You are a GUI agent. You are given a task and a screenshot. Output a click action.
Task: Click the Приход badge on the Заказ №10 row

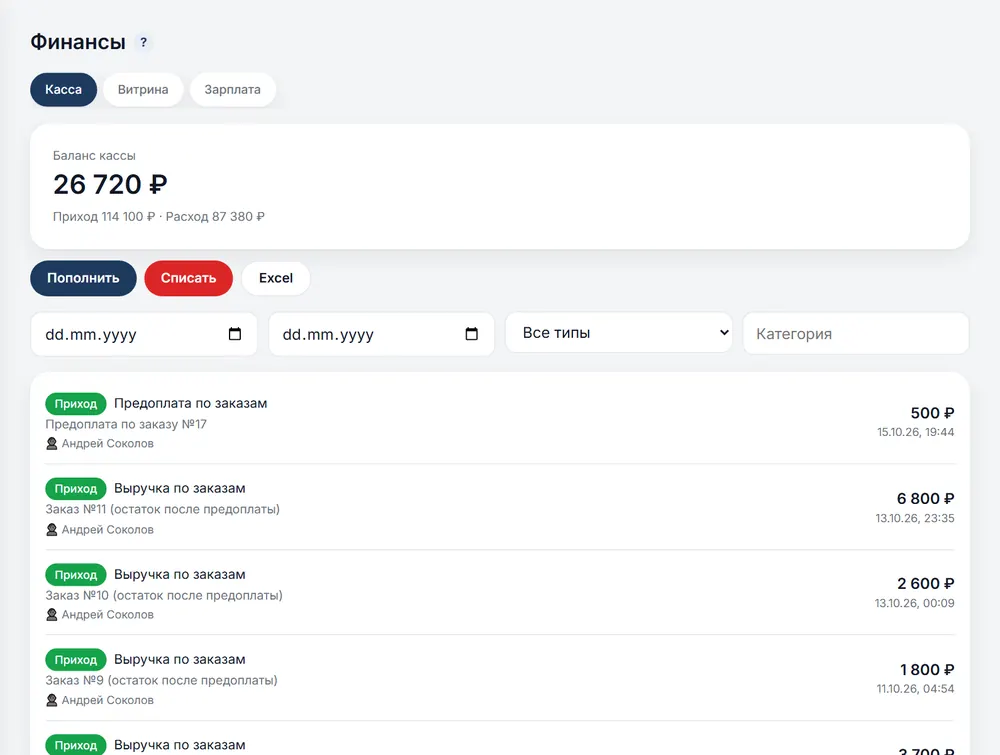pyautogui.click(x=75, y=575)
